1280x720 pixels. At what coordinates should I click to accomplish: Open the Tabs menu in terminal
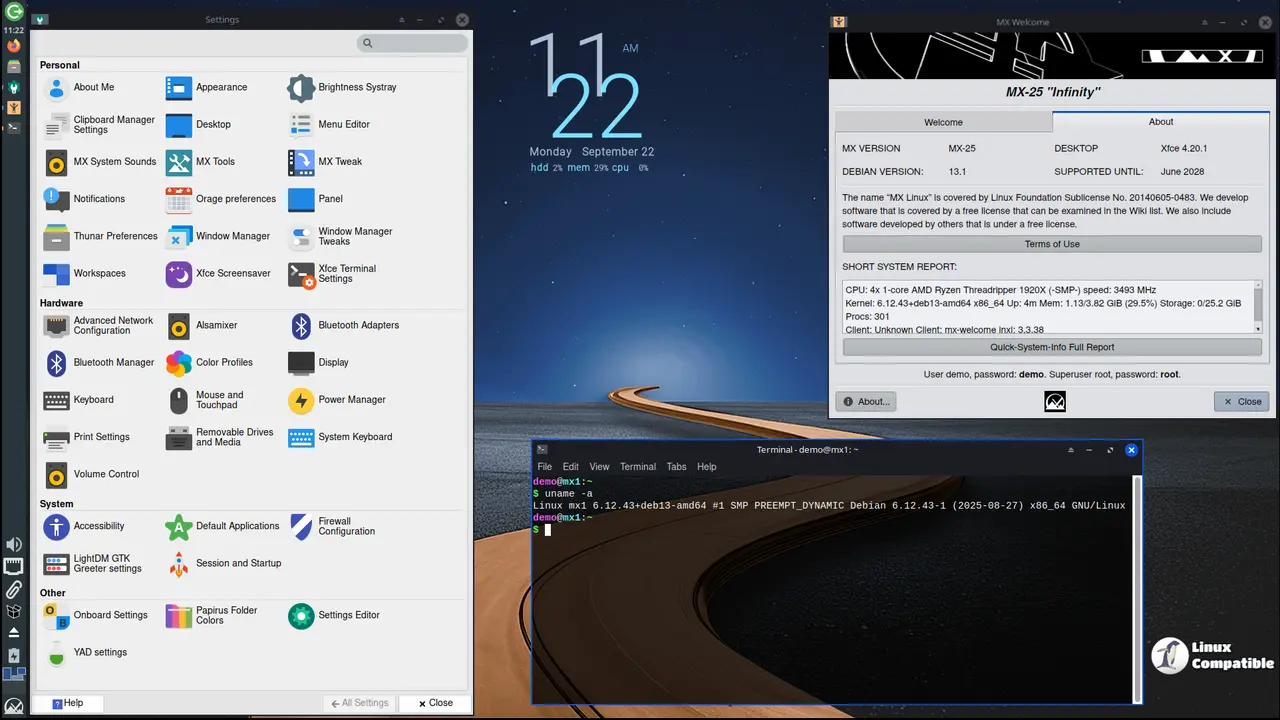point(676,467)
